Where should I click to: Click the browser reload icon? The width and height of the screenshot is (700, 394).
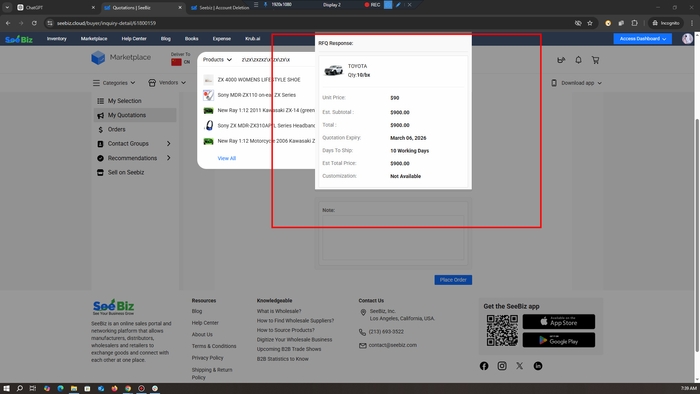click(34, 23)
